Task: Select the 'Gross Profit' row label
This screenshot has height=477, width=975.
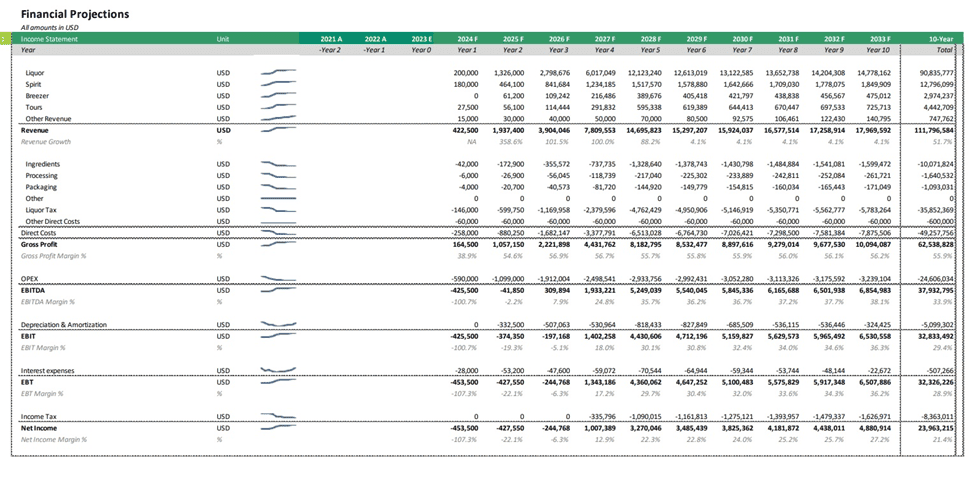Action: [39, 244]
